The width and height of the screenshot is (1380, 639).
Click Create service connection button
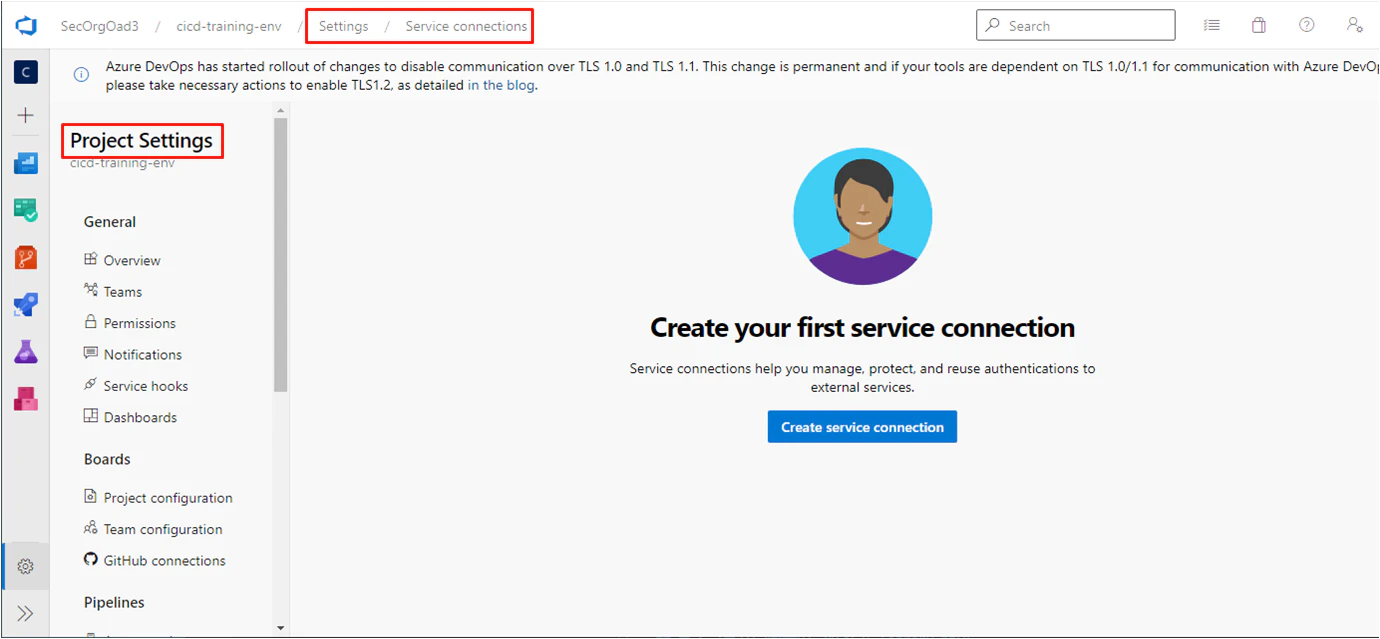(x=862, y=427)
